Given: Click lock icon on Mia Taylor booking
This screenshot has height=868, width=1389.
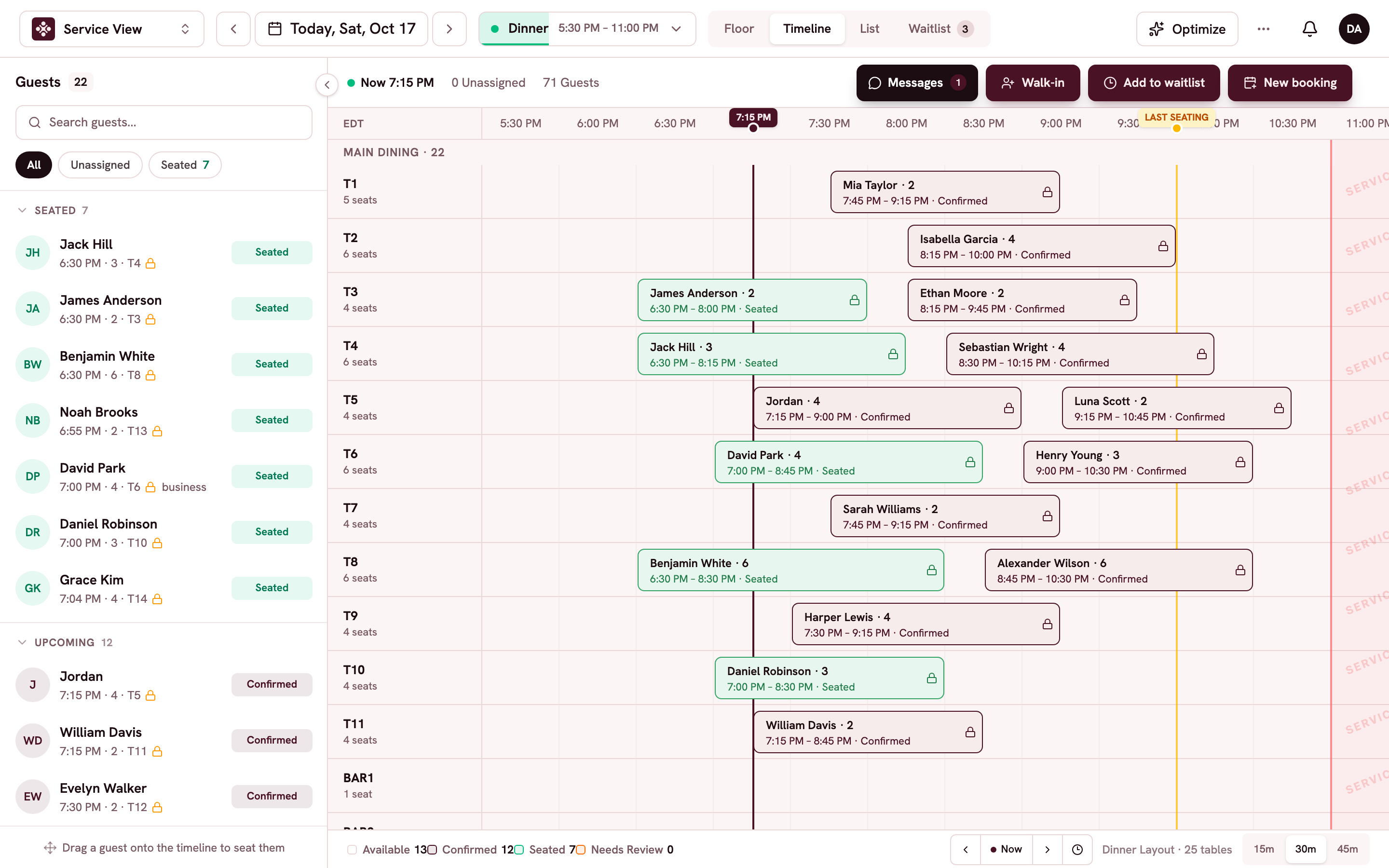Looking at the screenshot, I should coord(1048,192).
